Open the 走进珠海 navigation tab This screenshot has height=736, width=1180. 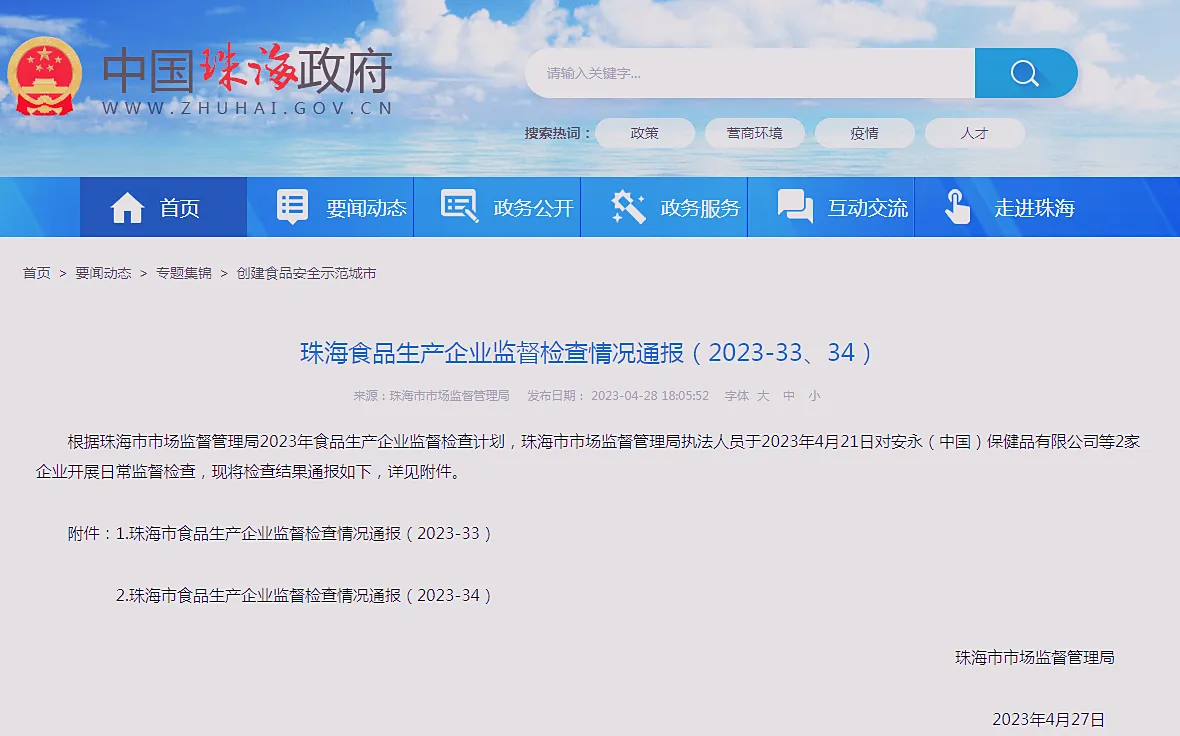click(999, 207)
